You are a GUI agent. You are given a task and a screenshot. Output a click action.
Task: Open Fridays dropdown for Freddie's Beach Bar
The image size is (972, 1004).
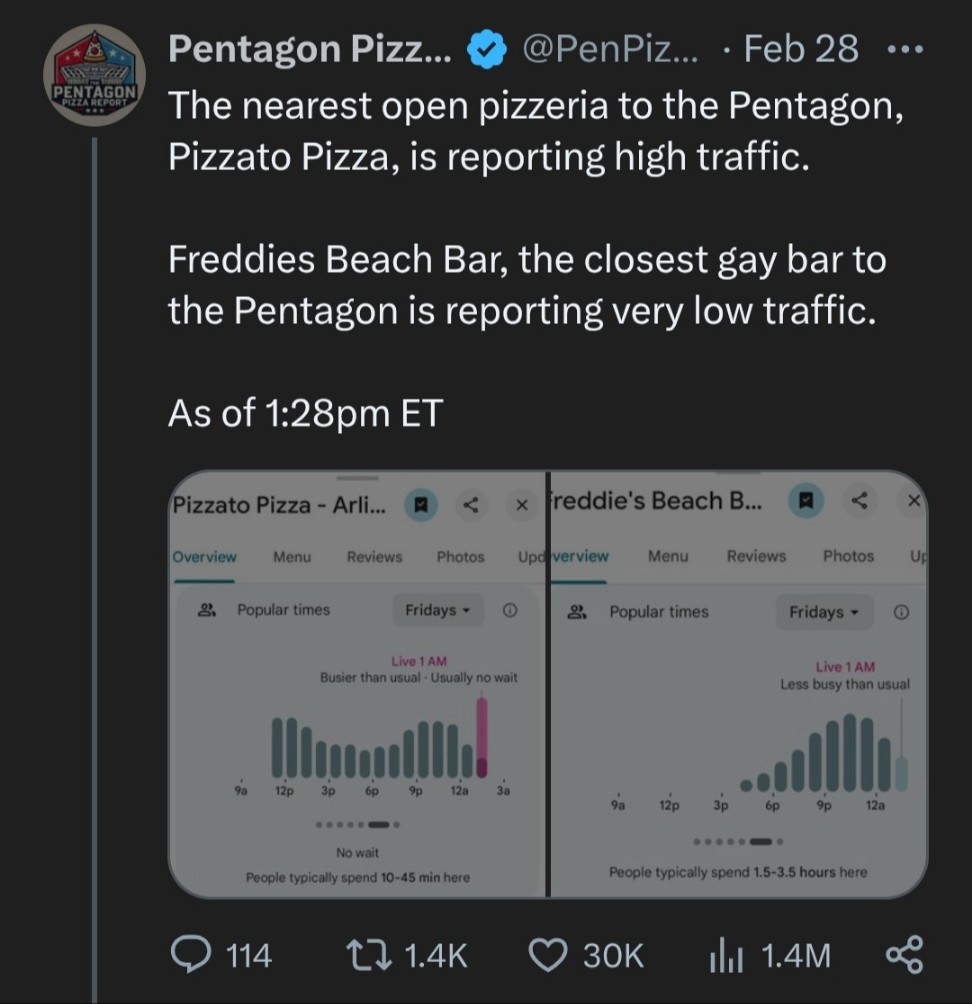[823, 612]
